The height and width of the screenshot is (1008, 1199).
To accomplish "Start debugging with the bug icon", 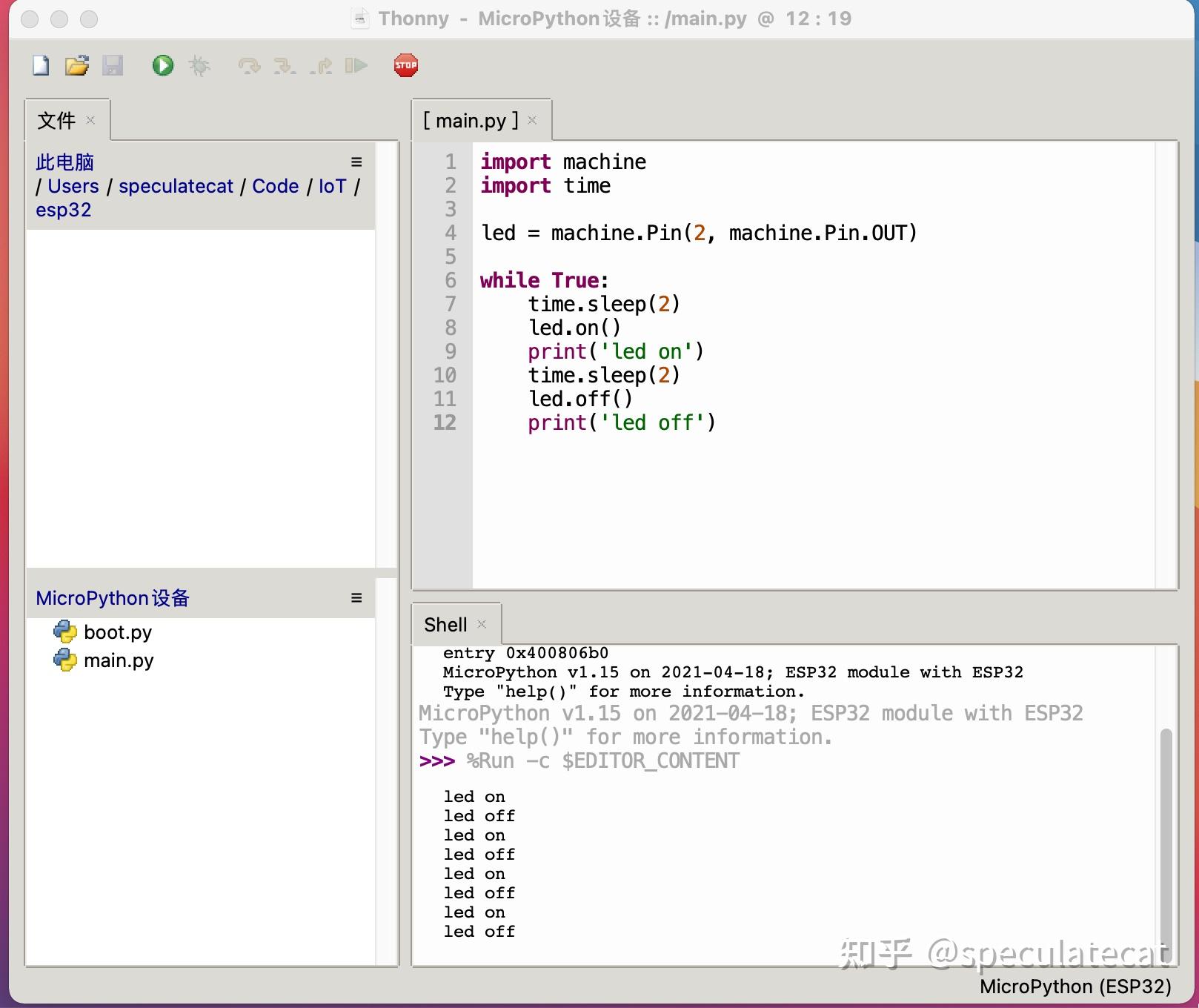I will tap(199, 66).
